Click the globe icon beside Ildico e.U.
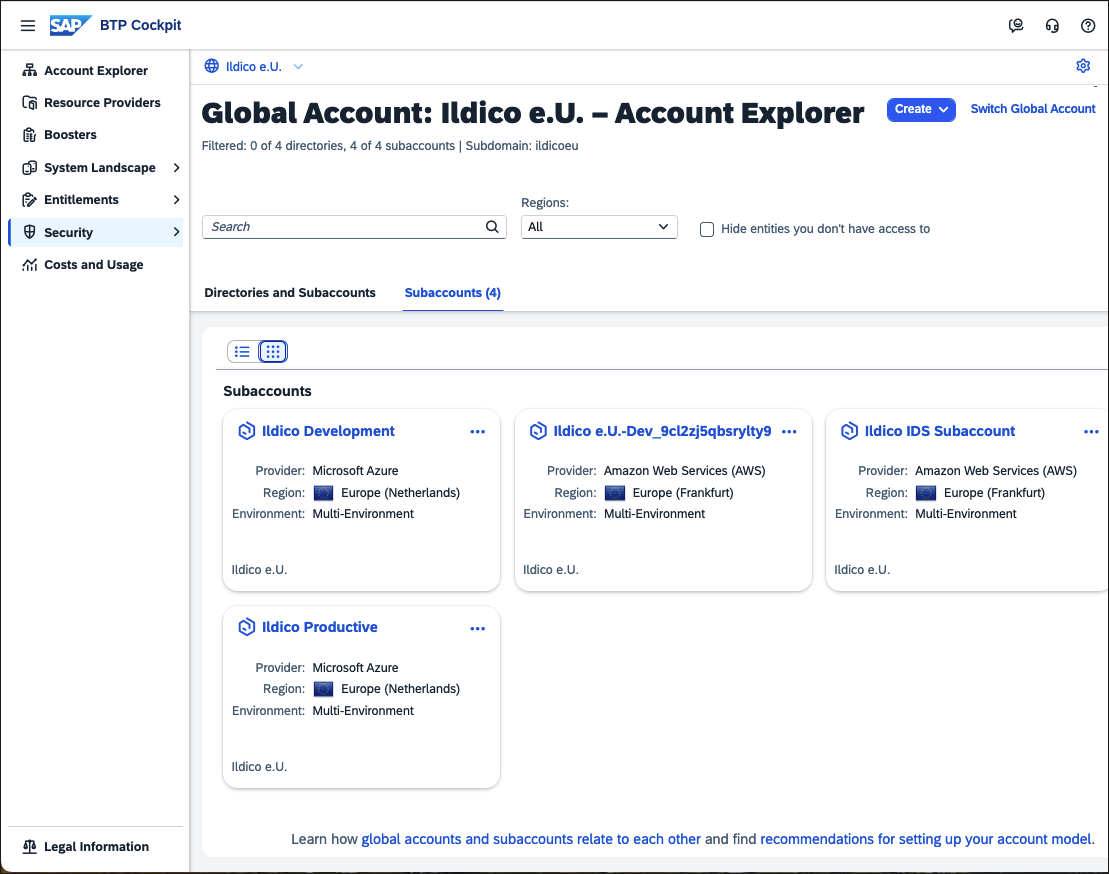1109x874 pixels. 211,66
